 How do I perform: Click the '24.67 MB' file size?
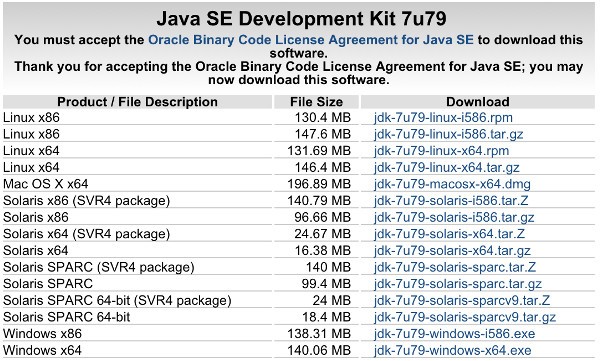click(x=323, y=234)
